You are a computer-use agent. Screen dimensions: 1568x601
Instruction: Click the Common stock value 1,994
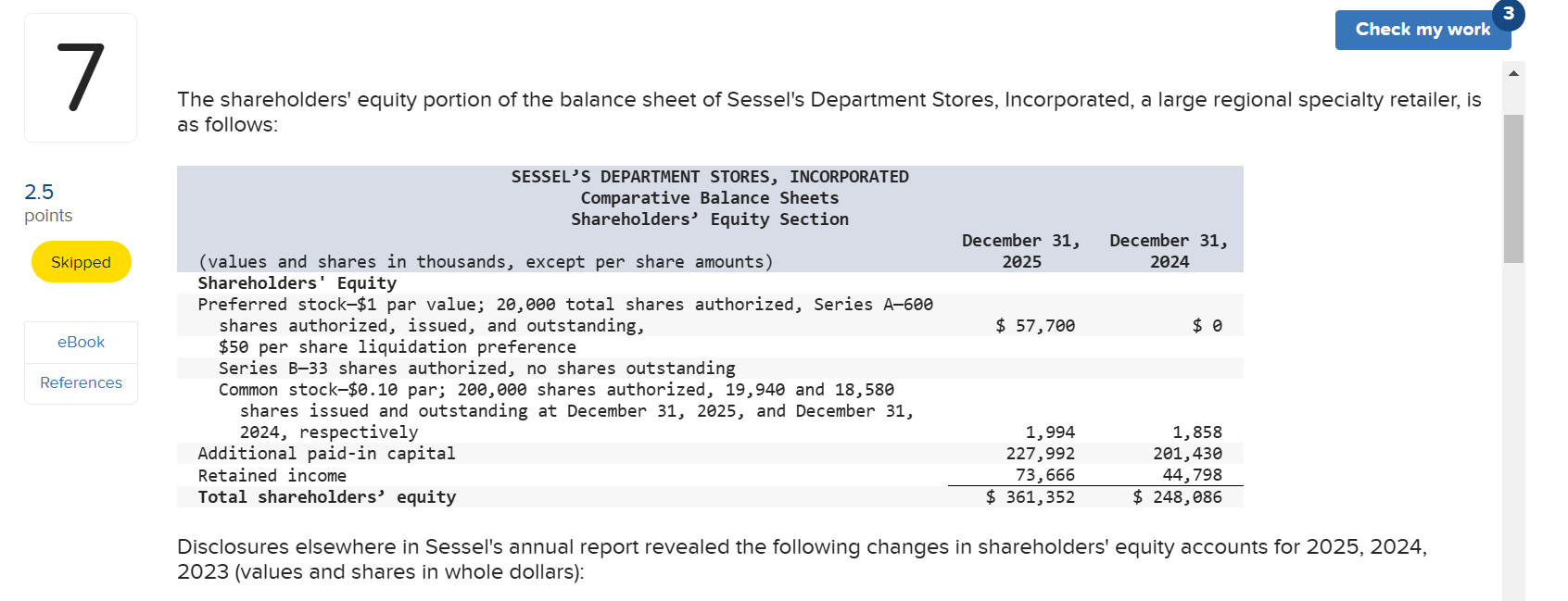(x=1051, y=432)
